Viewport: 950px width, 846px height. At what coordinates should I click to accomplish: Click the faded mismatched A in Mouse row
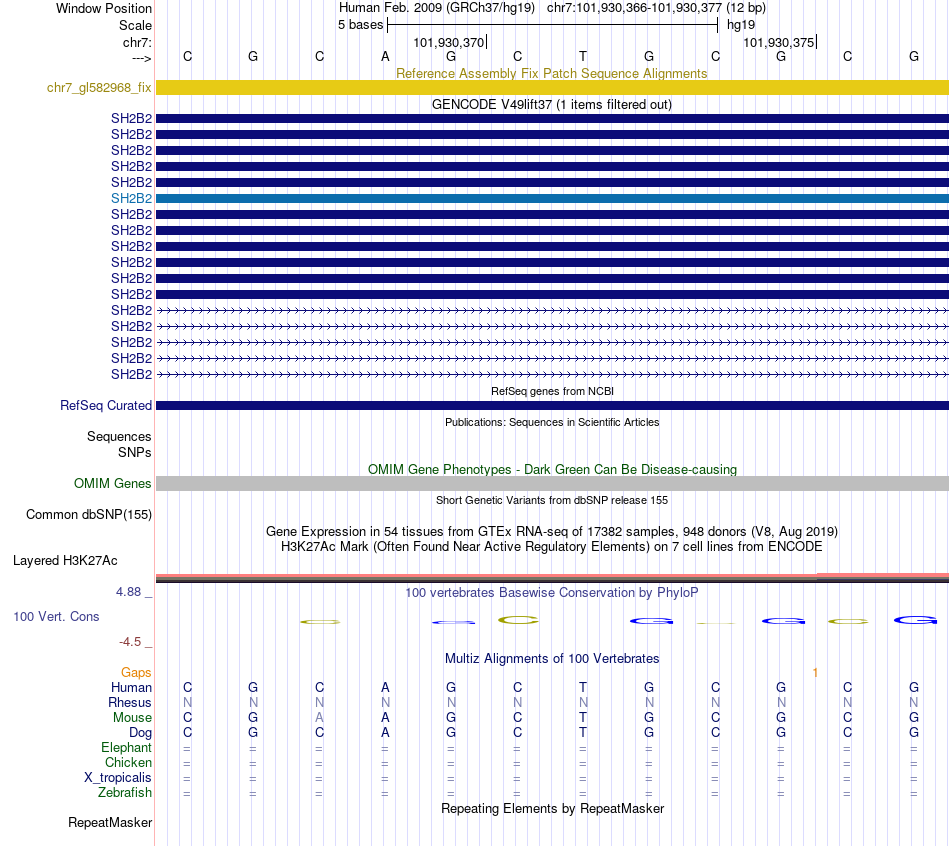pos(319,718)
